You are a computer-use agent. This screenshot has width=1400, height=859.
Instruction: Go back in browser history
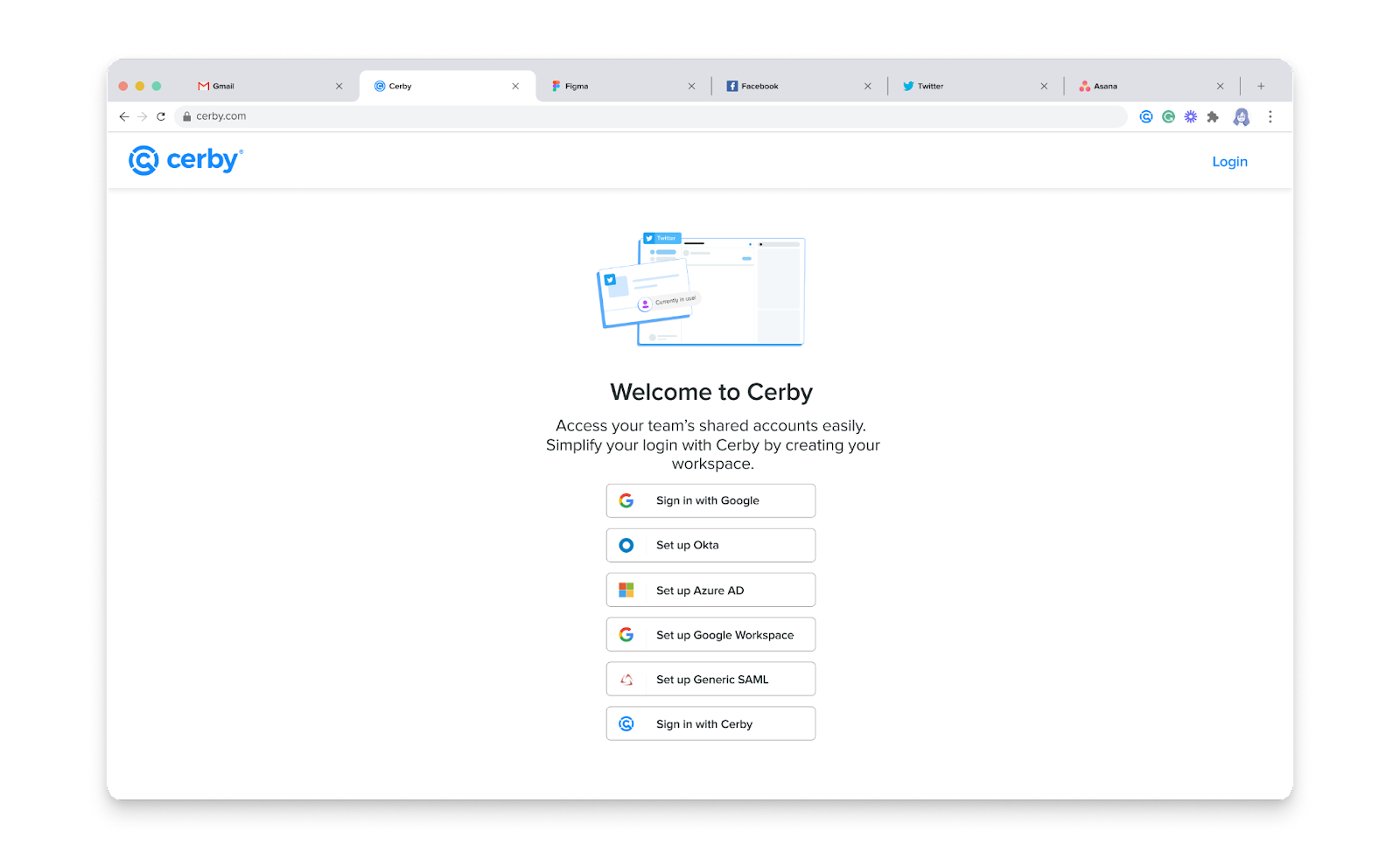pyautogui.click(x=124, y=116)
